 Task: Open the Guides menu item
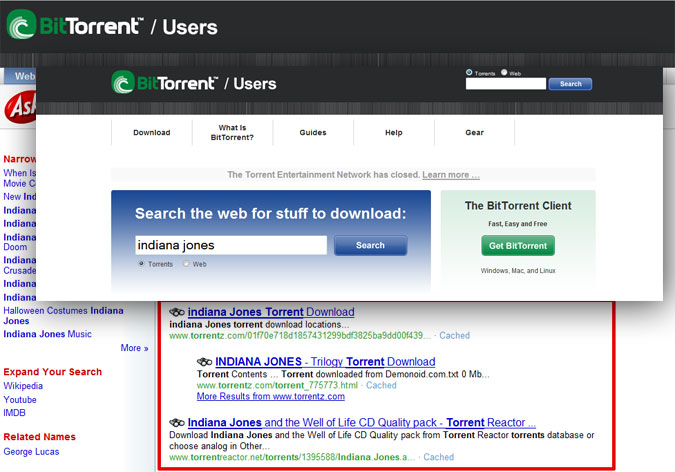pos(313,133)
